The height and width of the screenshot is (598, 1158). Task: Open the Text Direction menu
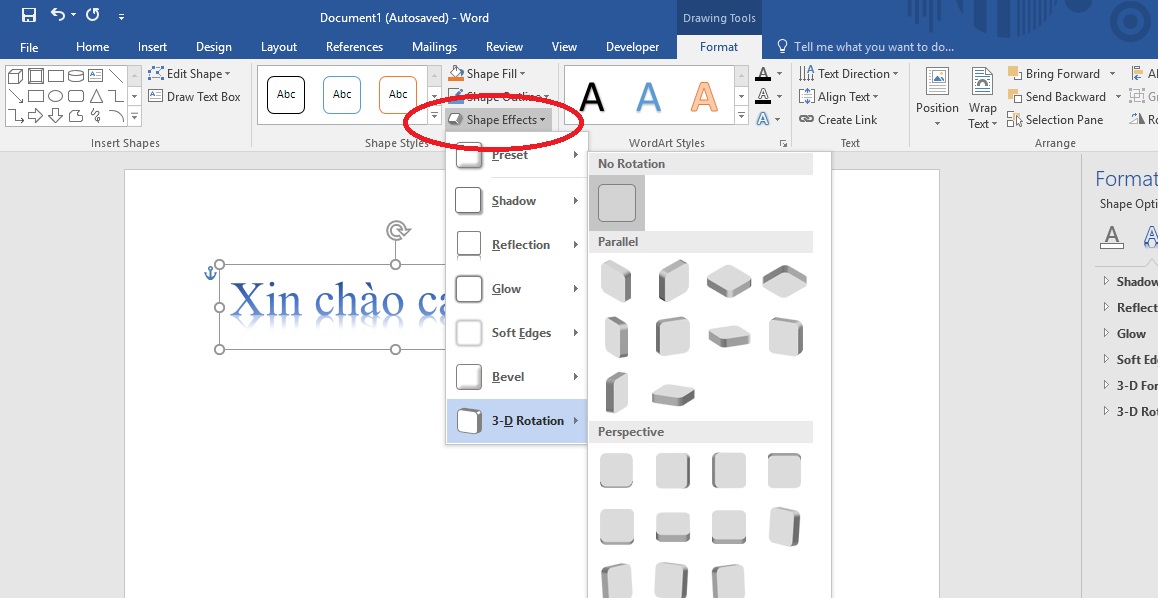849,74
